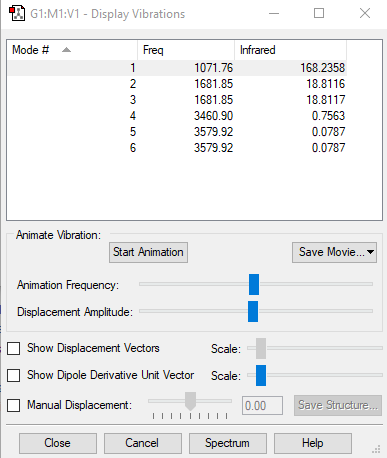Enable Show Displacement Vectors checkbox
387x458 pixels.
pos(14,348)
